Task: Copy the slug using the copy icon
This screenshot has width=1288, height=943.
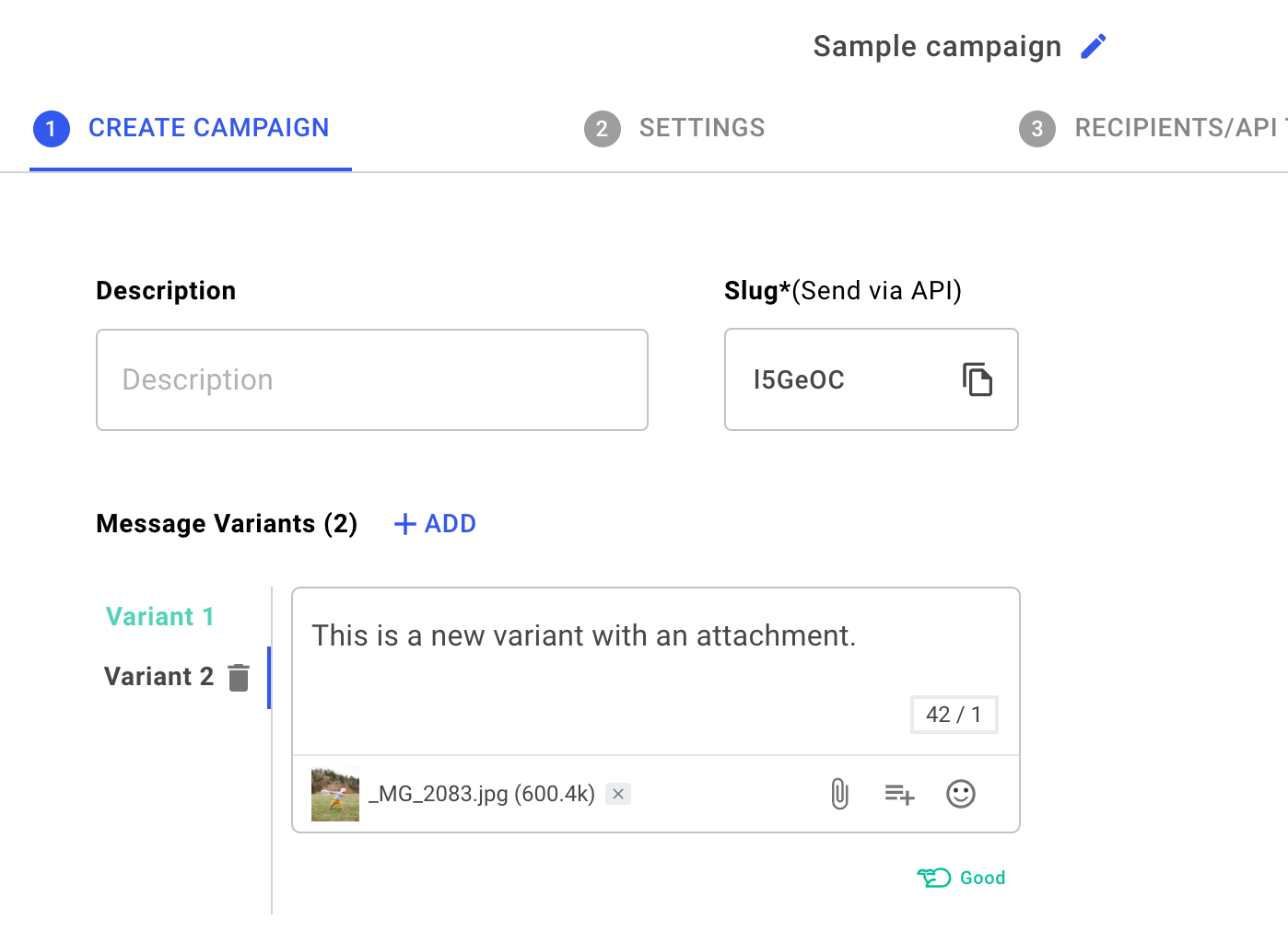Action: click(x=977, y=379)
